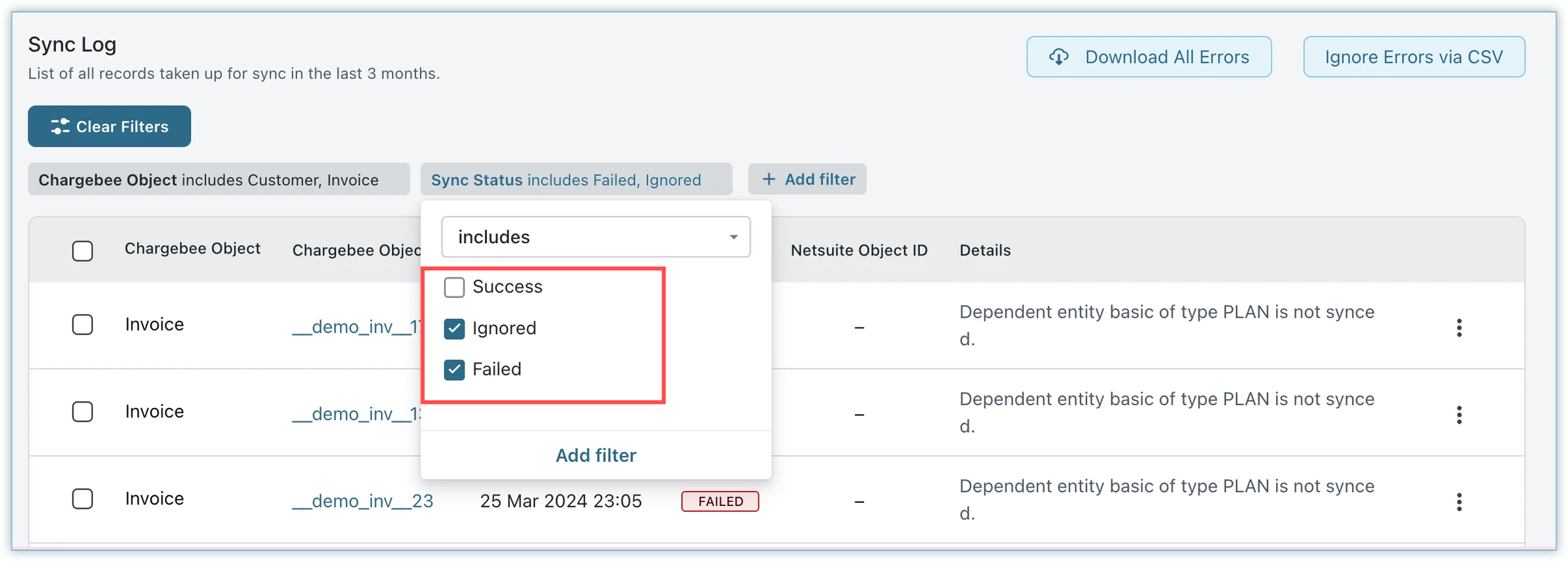Viewport: 1568px width, 562px height.
Task: Click the Netsuite Object ID column header
Action: tap(858, 250)
